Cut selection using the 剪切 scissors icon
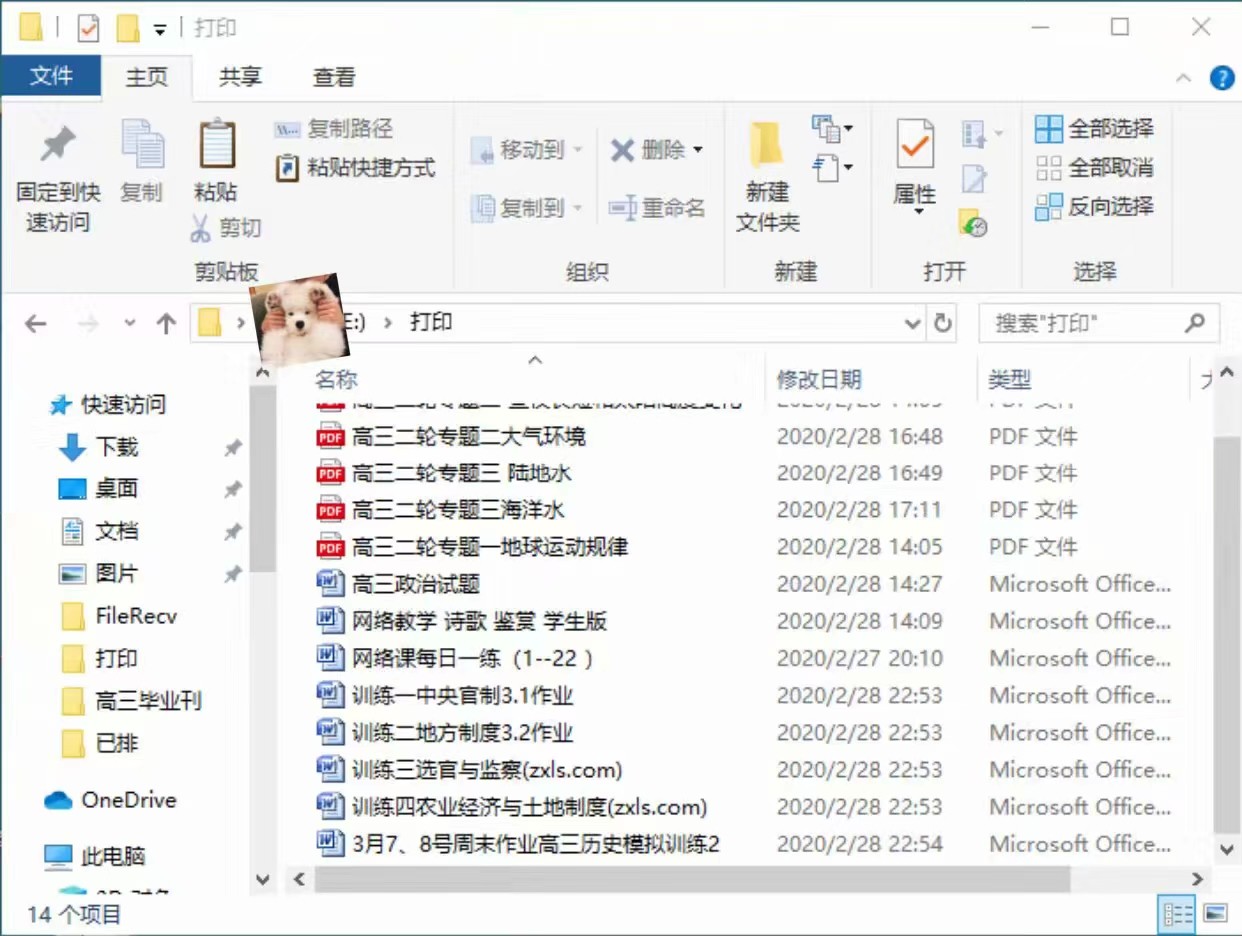Screen dimensions: 1242x936 click(x=228, y=228)
